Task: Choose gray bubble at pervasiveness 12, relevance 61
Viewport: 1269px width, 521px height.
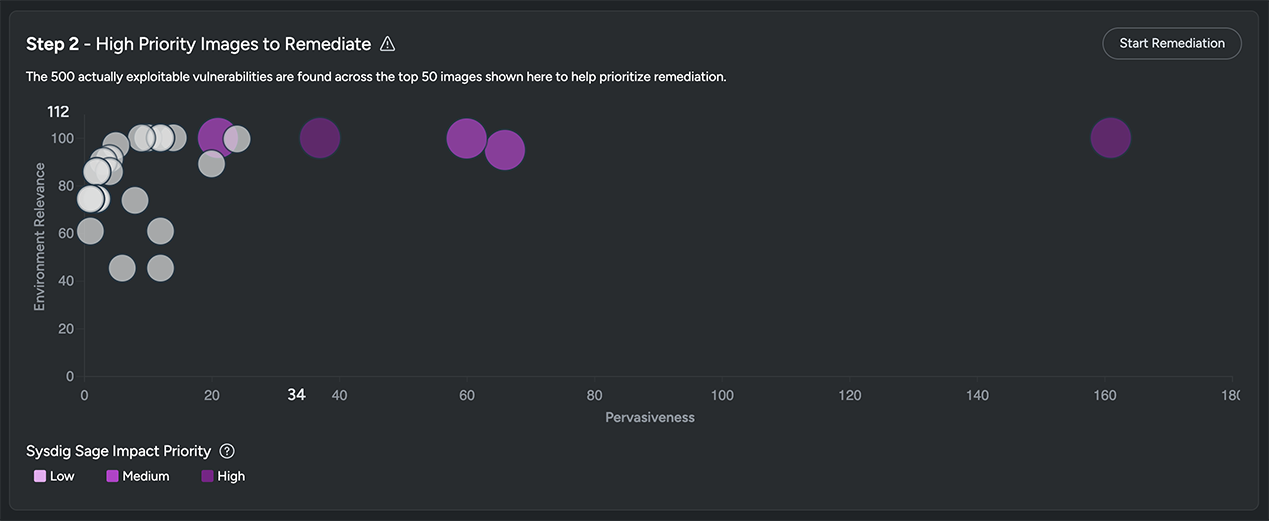Action: 160,231
